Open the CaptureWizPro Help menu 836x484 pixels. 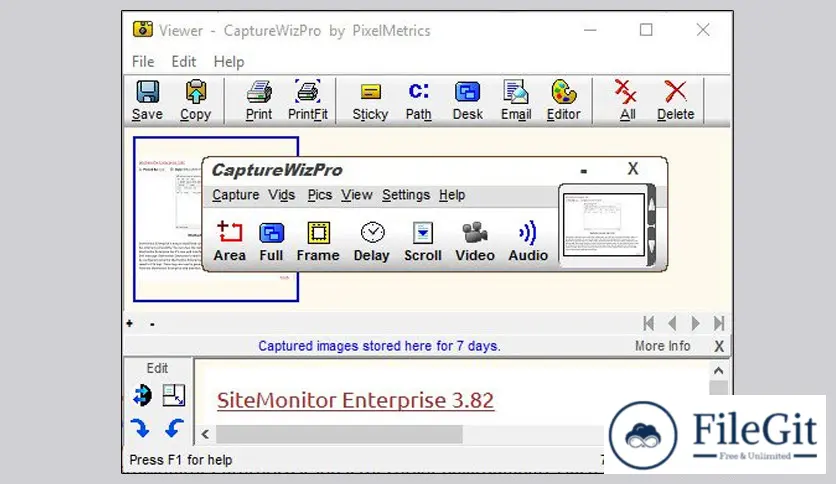tap(452, 195)
